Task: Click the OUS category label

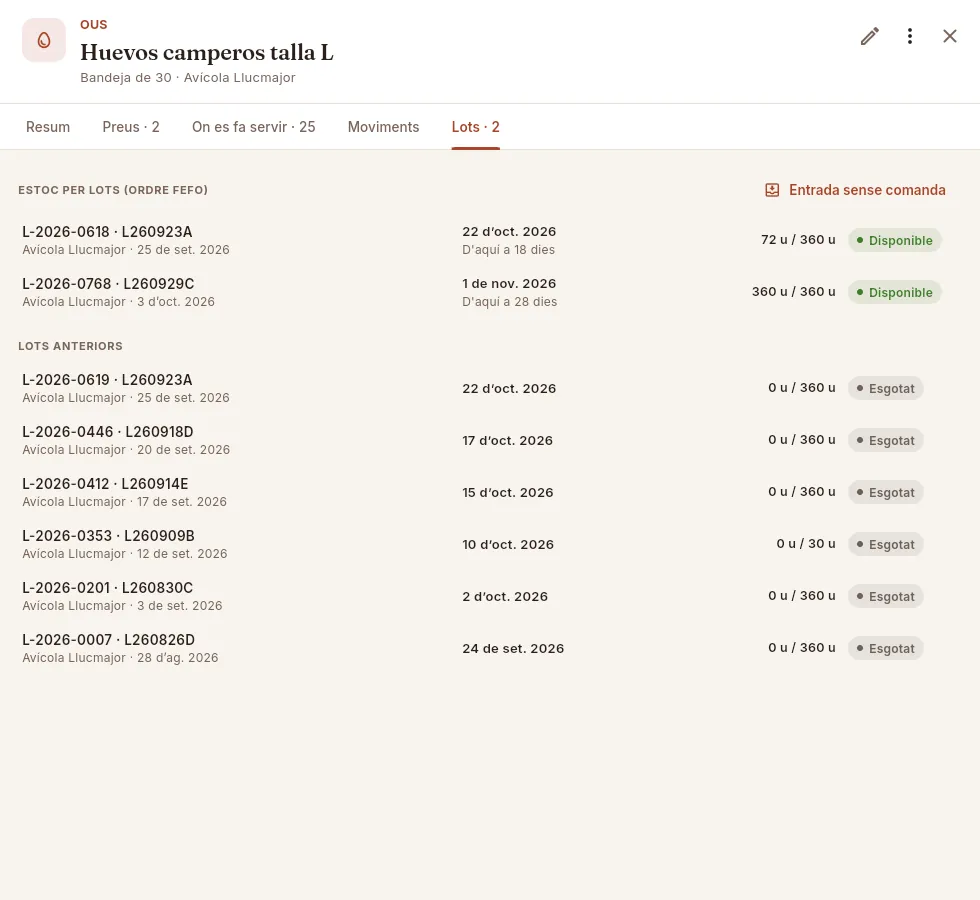Action: [94, 24]
